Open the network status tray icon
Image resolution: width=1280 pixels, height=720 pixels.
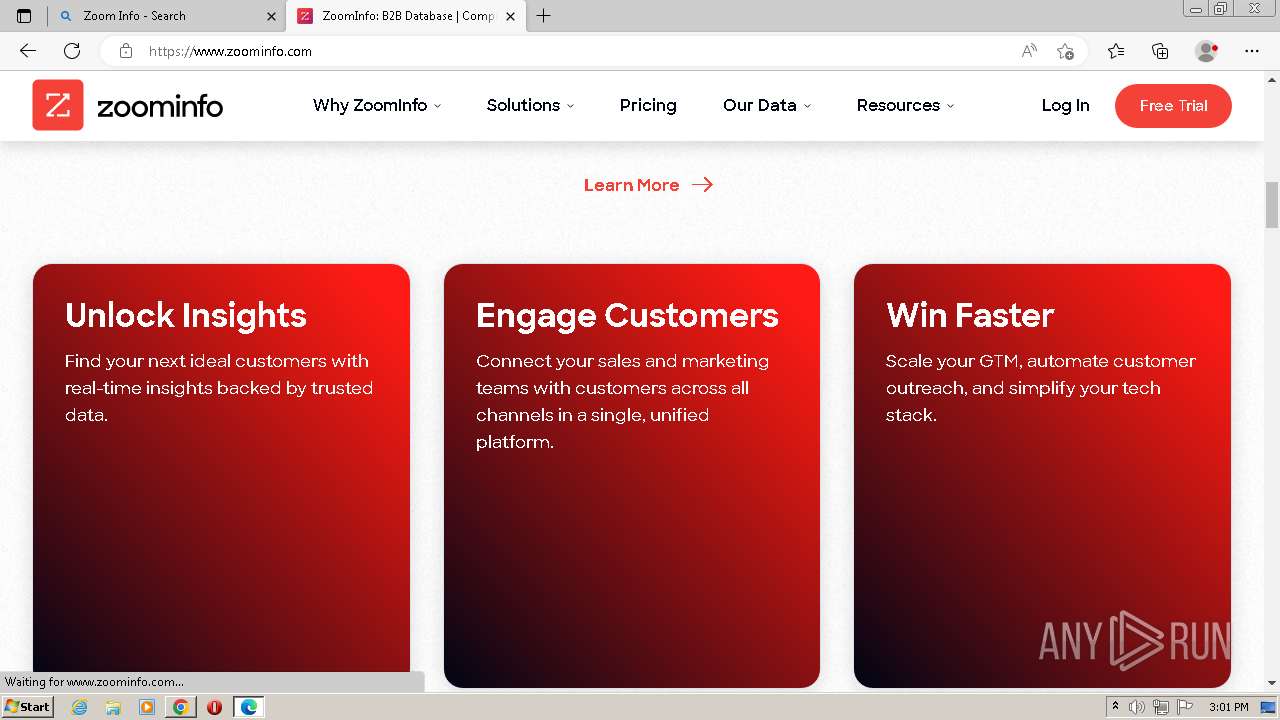coord(1161,707)
